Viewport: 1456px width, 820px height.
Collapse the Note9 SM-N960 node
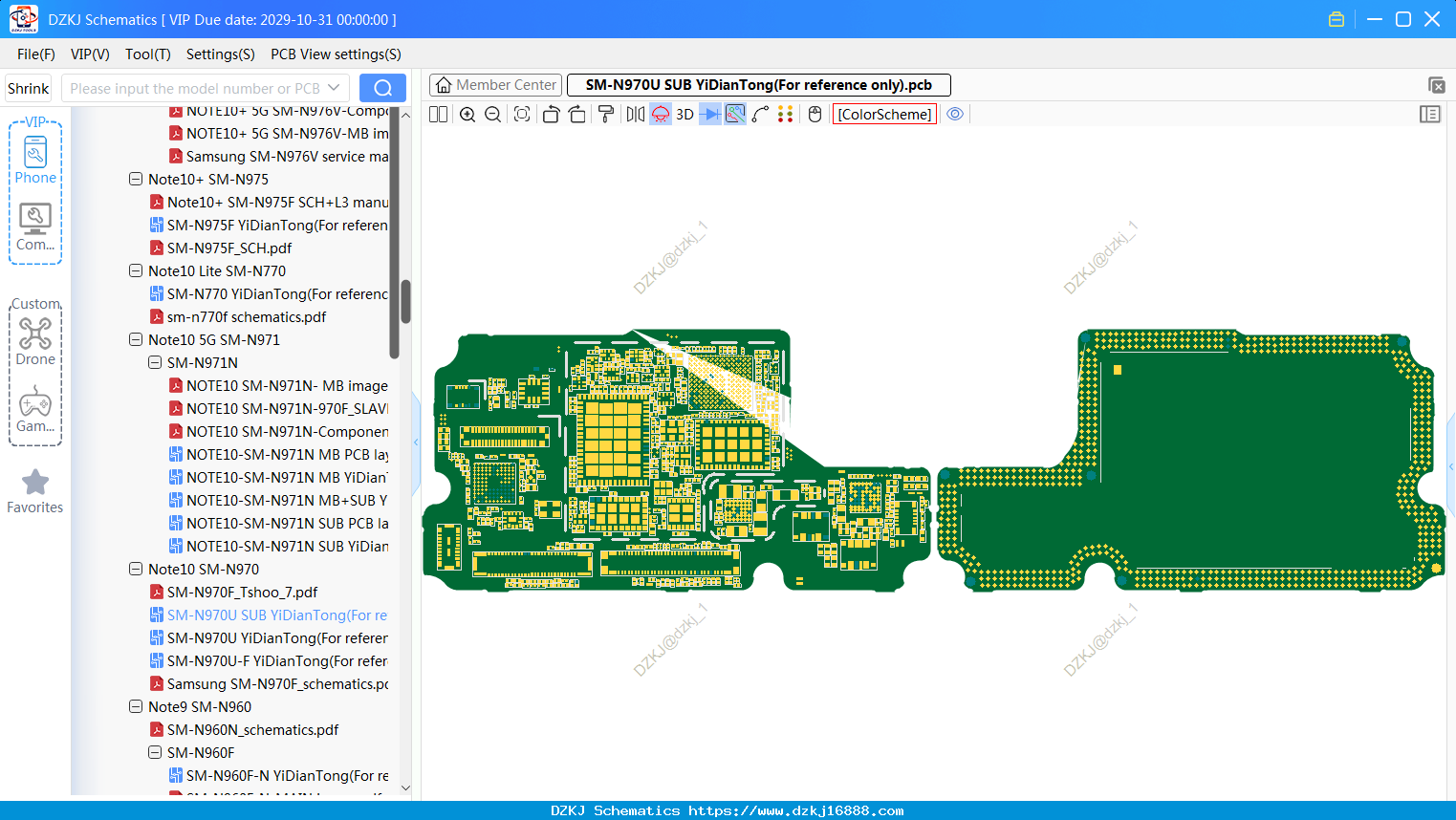coord(136,706)
